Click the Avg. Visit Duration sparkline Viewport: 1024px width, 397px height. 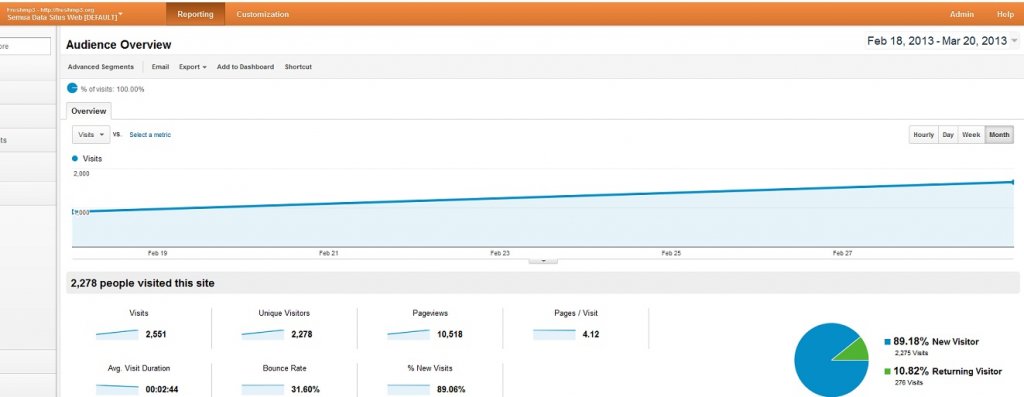click(x=118, y=389)
